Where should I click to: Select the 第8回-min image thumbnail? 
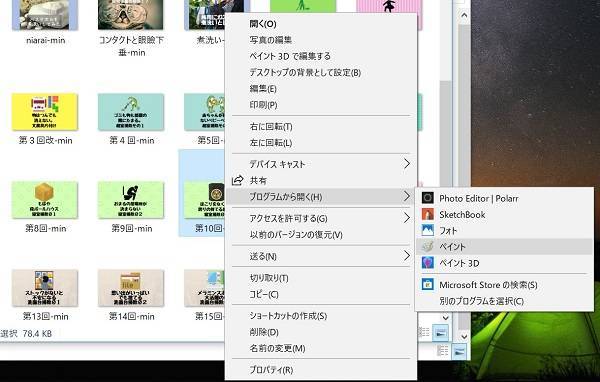coord(45,200)
